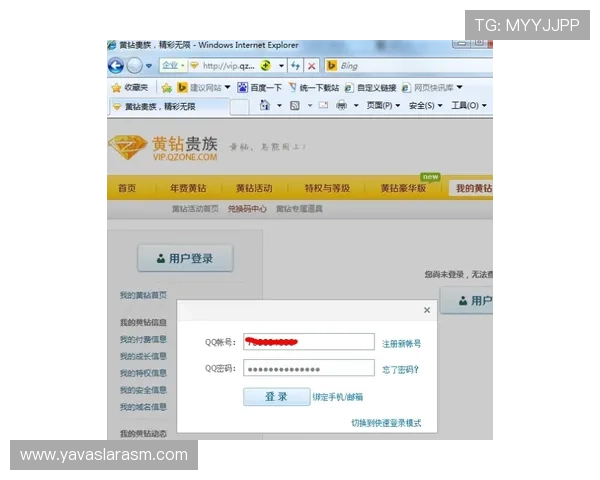Click the browser Forward arrow button
This screenshot has width=600, height=480.
(x=135, y=66)
